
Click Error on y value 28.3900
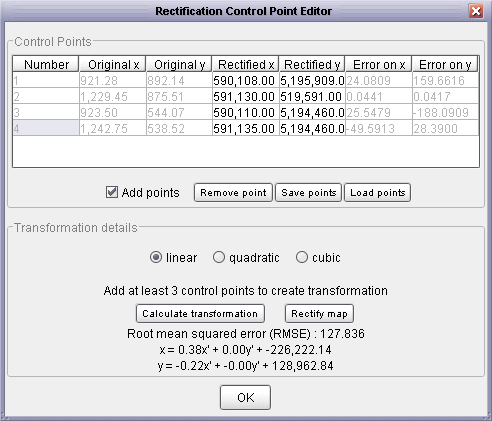click(445, 128)
